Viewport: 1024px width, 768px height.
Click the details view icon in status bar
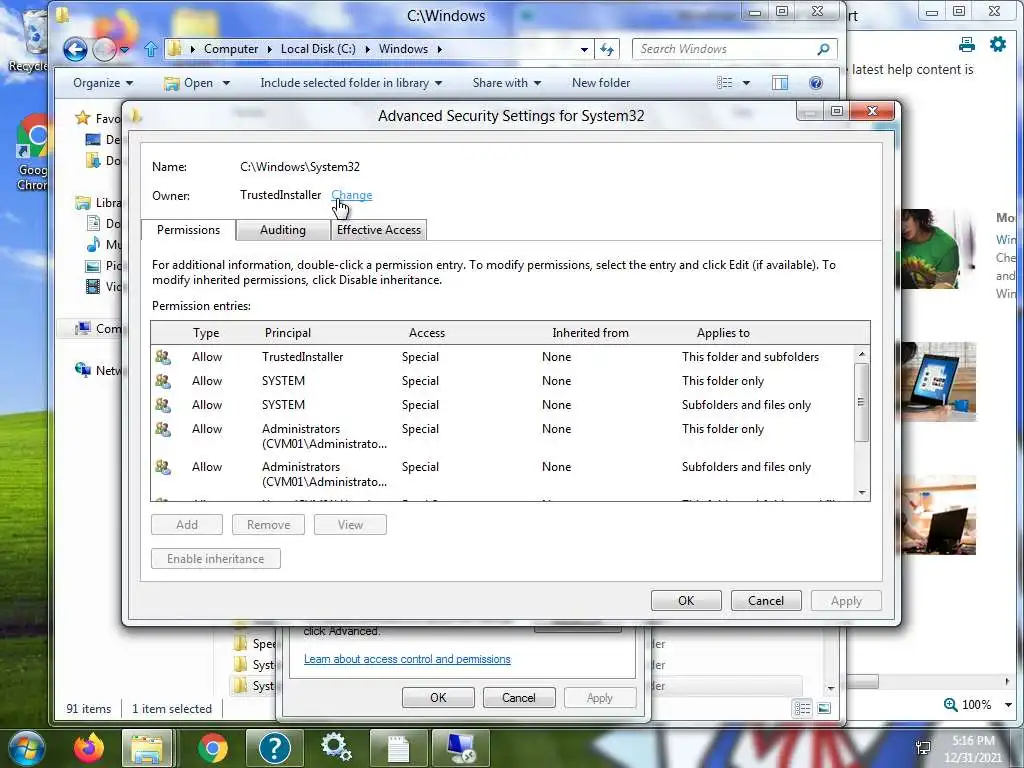pyautogui.click(x=803, y=709)
